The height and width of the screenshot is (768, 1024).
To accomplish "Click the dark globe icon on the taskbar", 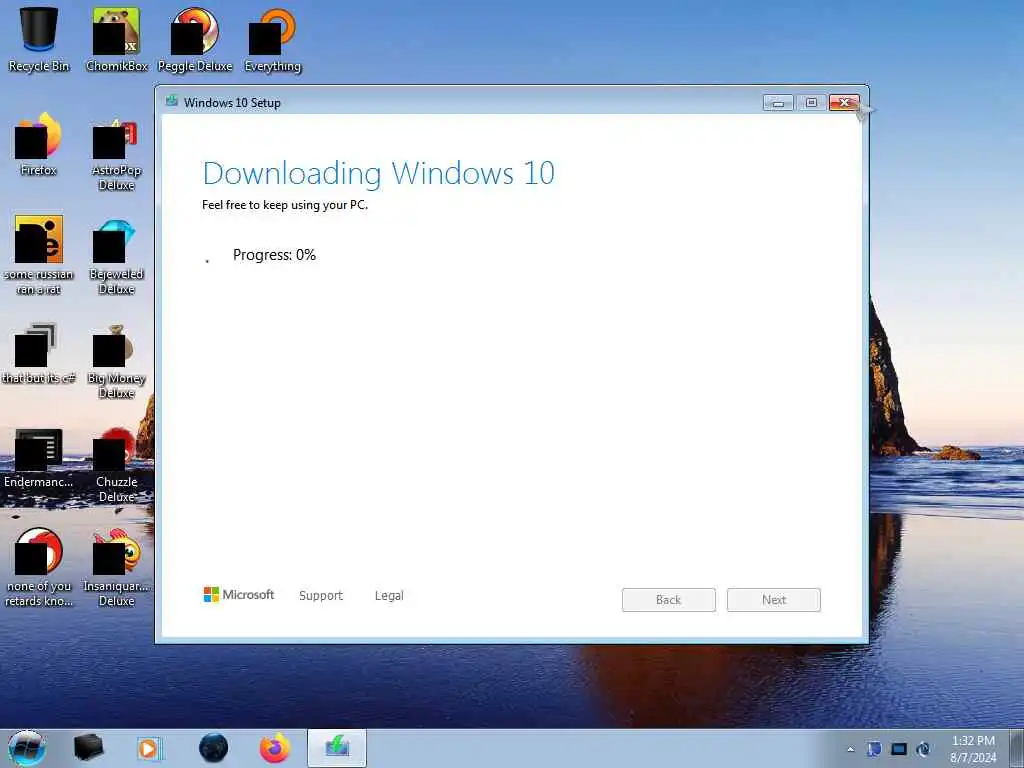I will (x=214, y=748).
